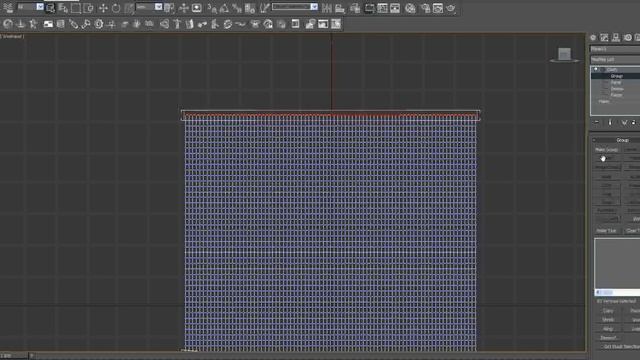Toggle angle snap
This screenshot has width=640, height=360.
224,8
